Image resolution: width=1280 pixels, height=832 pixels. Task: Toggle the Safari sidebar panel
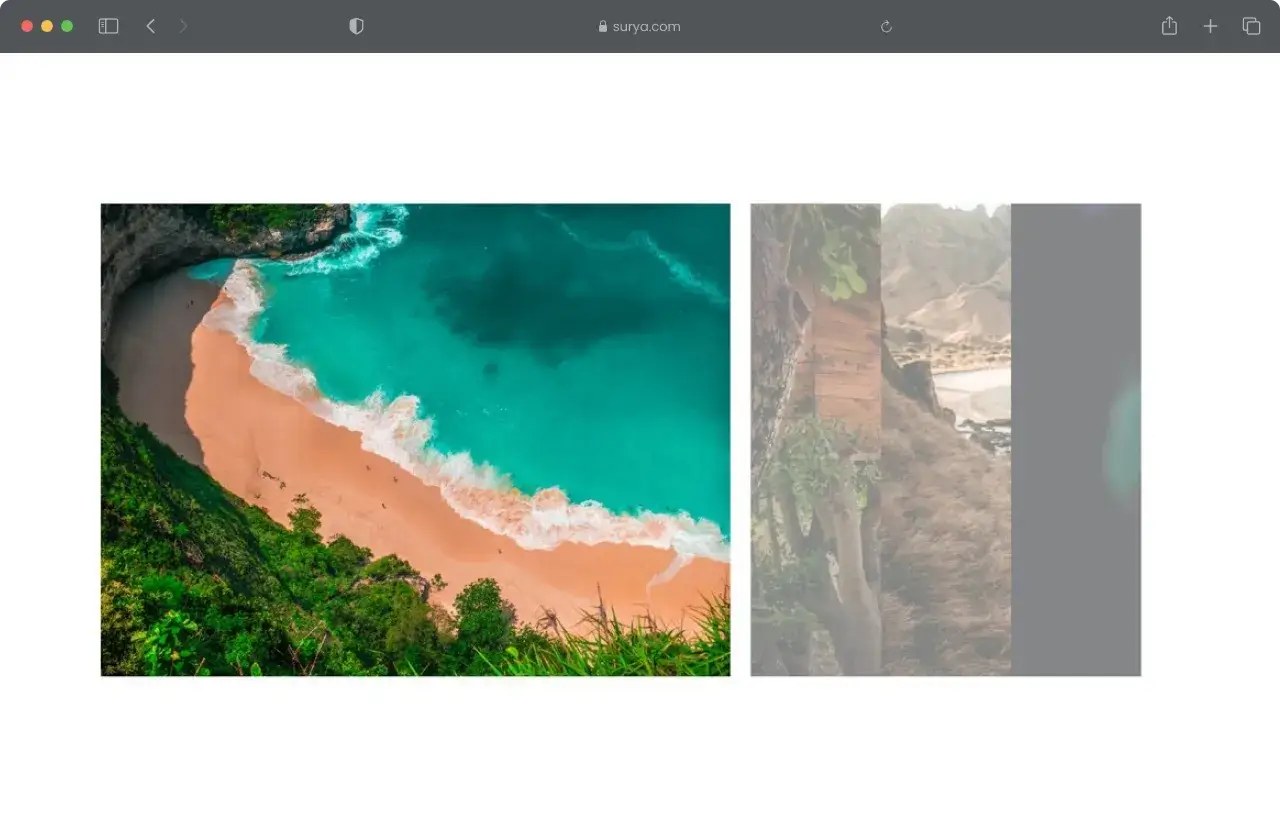108,26
